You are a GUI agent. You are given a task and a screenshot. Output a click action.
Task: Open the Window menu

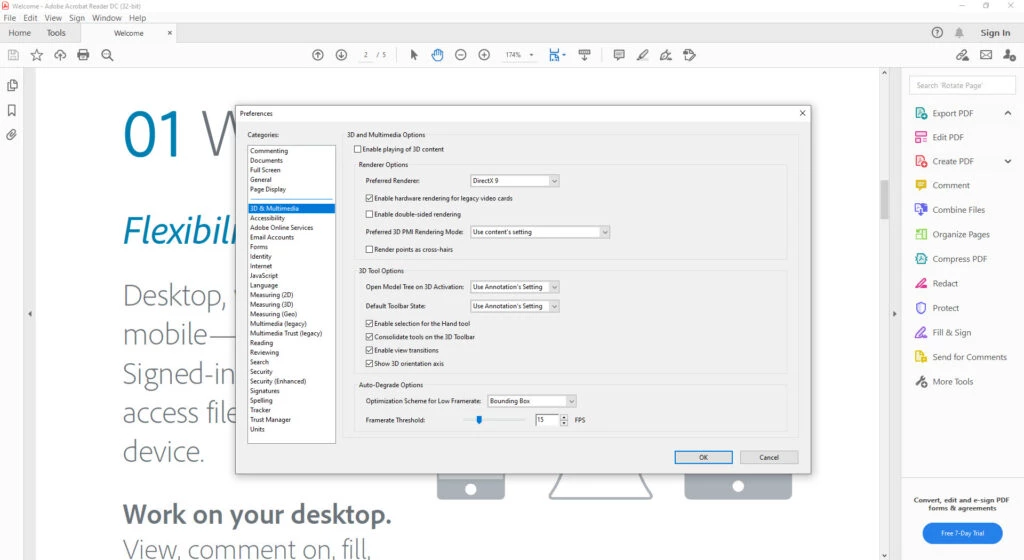coord(106,18)
